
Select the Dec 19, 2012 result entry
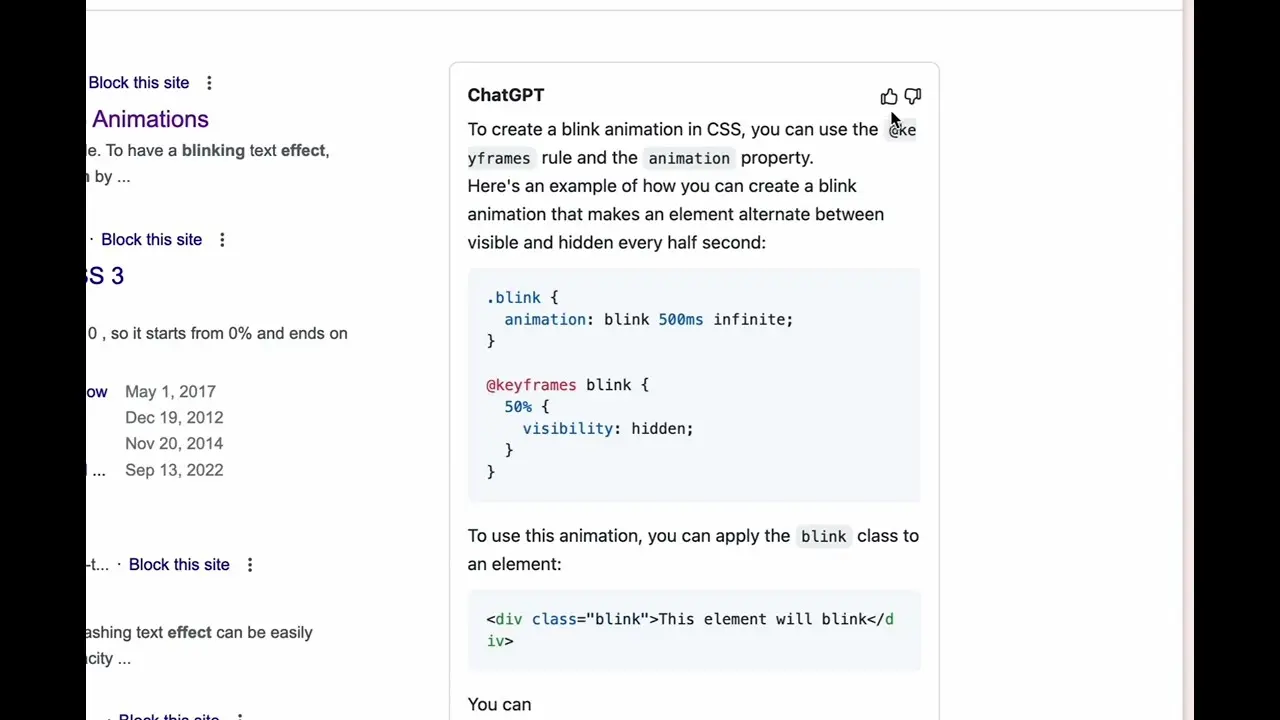(x=174, y=418)
